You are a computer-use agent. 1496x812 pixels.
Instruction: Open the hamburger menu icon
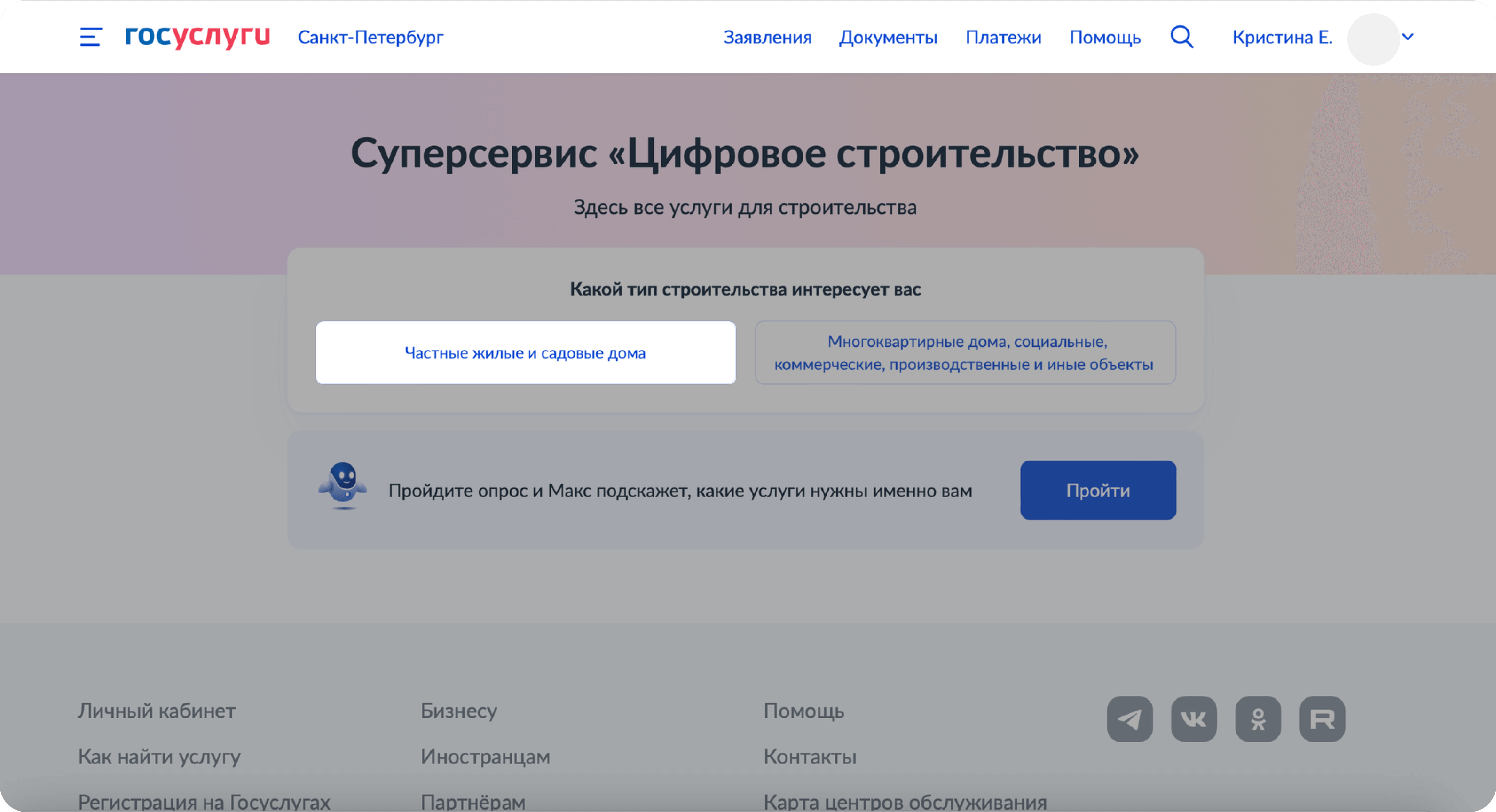coord(91,37)
